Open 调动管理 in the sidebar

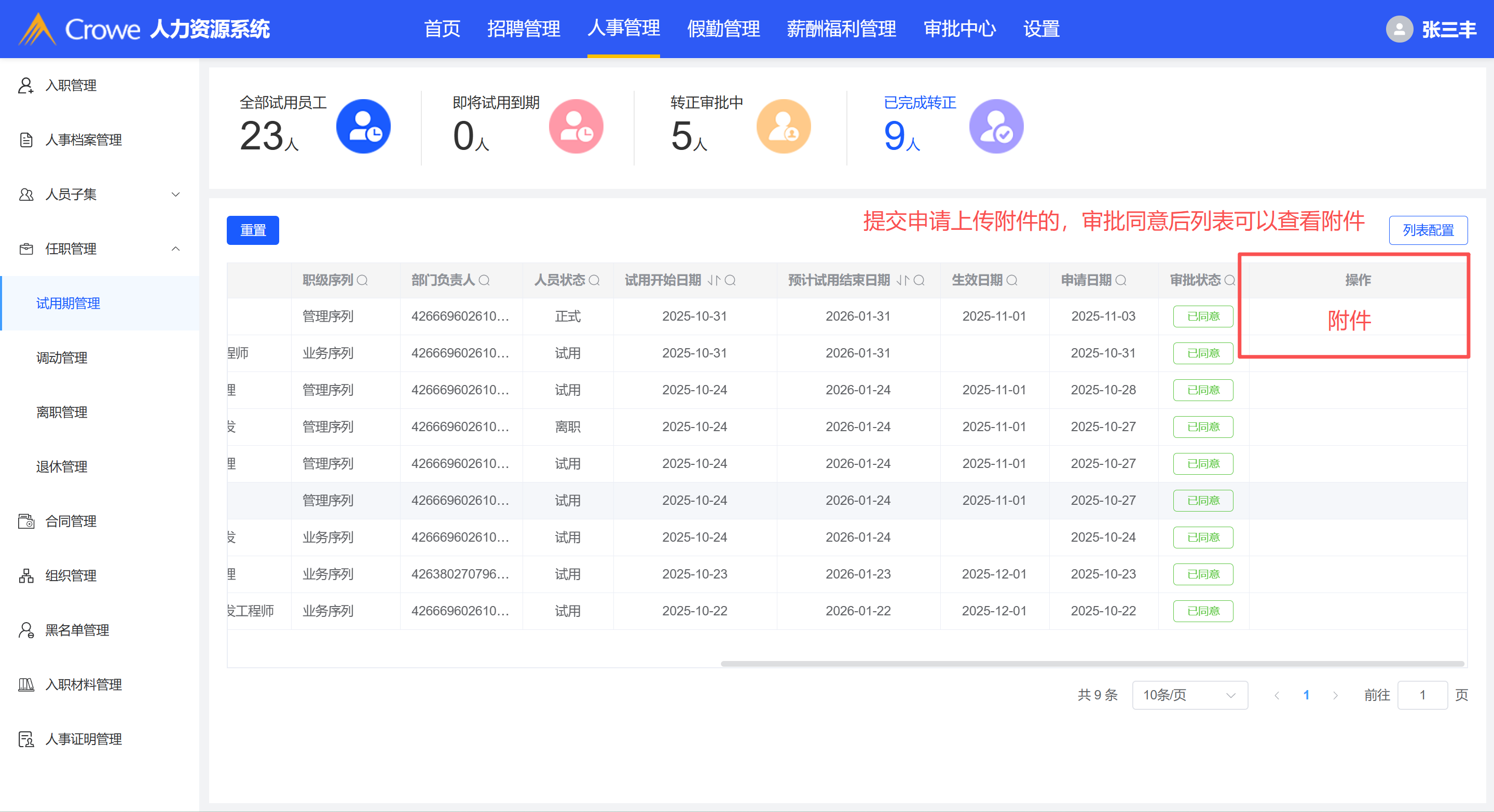click(x=62, y=358)
